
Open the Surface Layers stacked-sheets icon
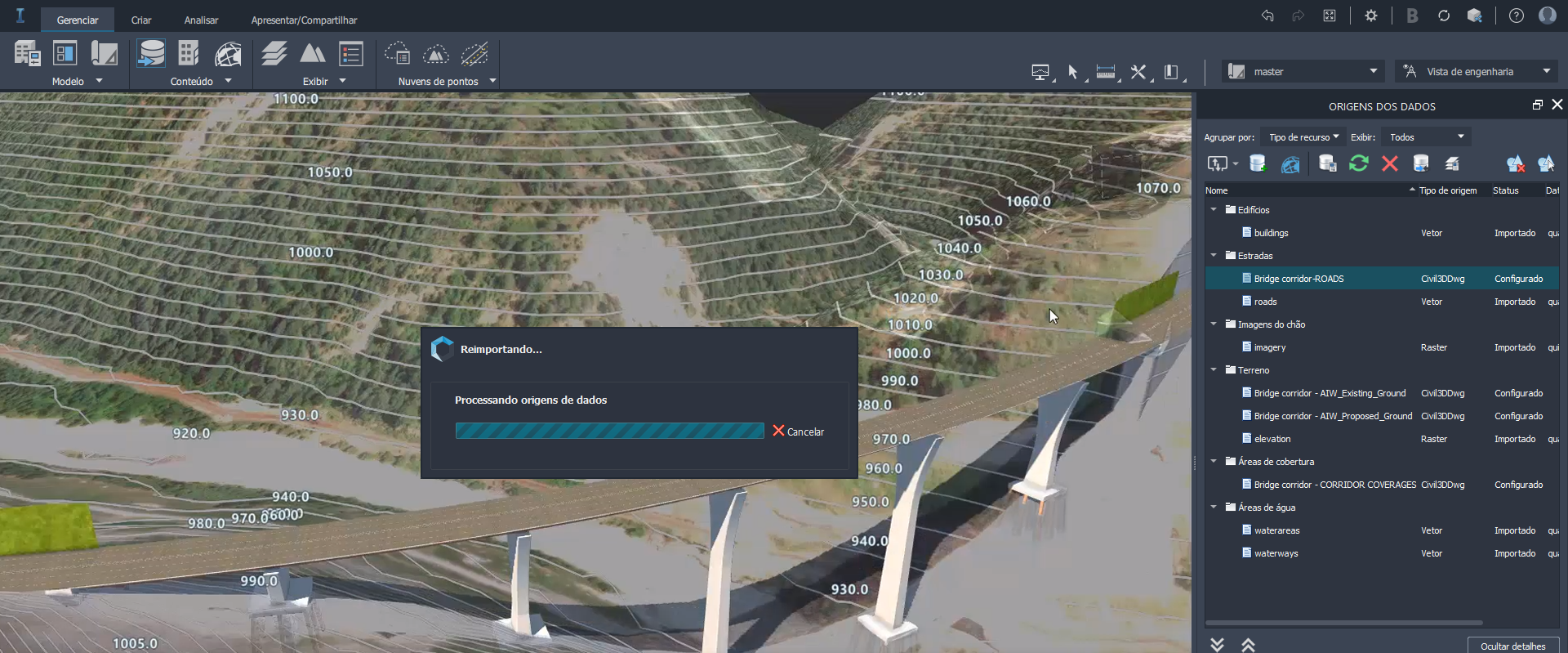coord(274,54)
